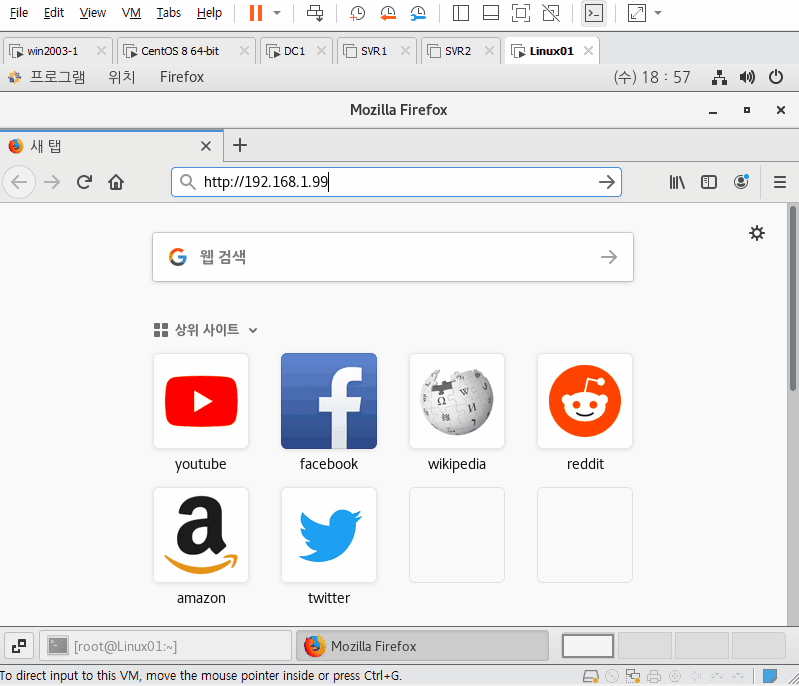This screenshot has width=799, height=686.
Task: Open the Help menu
Action: click(x=209, y=13)
